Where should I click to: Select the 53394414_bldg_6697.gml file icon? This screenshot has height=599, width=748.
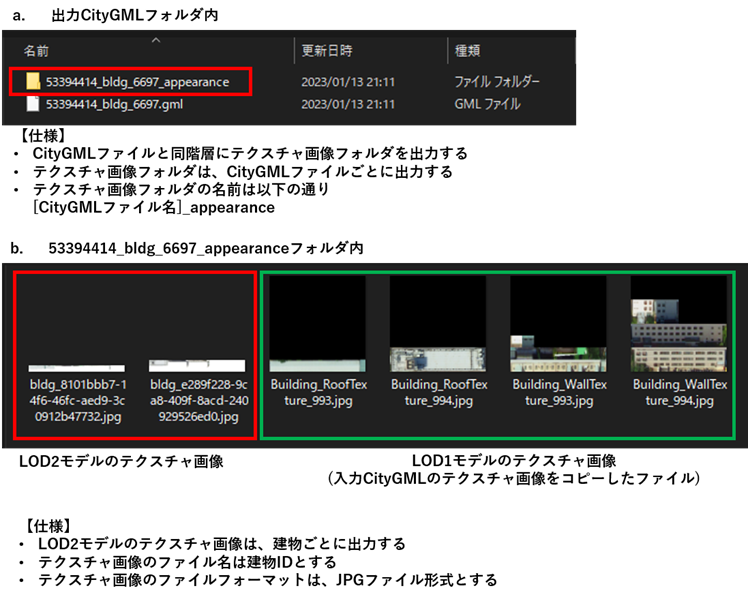click(x=33, y=103)
